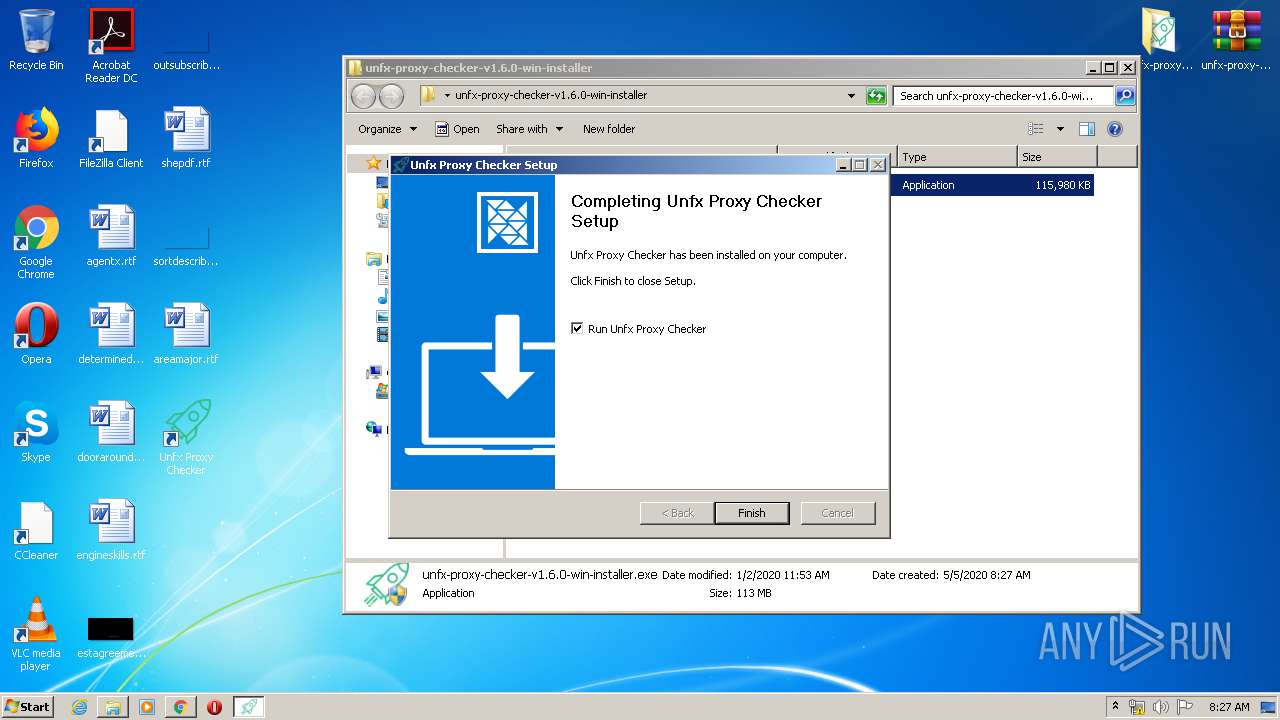The image size is (1280, 720).
Task: Click Open in the Explorer toolbar
Action: (457, 129)
